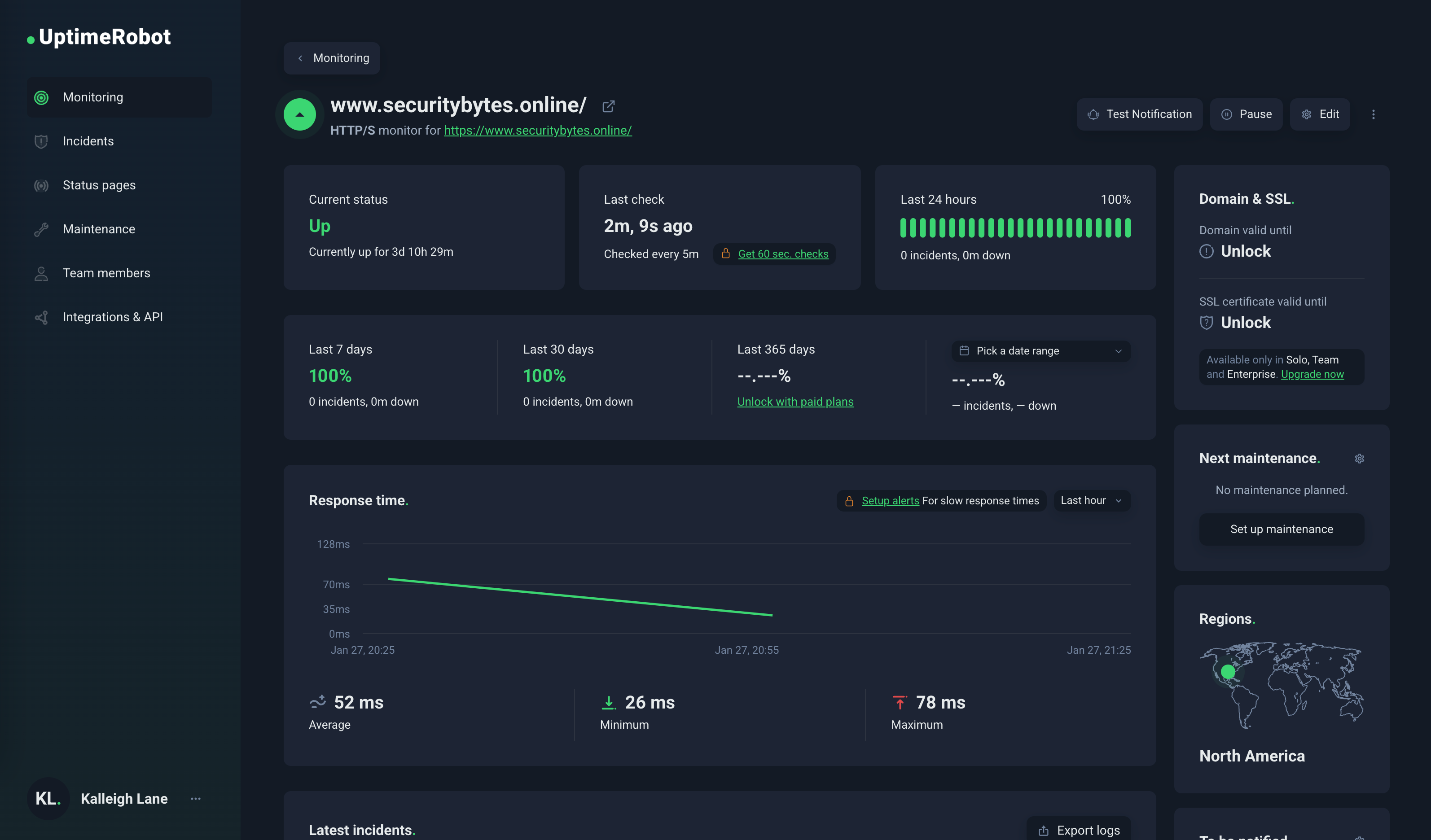1431x840 pixels.
Task: Click the three-dot monitor options icon
Action: (1374, 114)
